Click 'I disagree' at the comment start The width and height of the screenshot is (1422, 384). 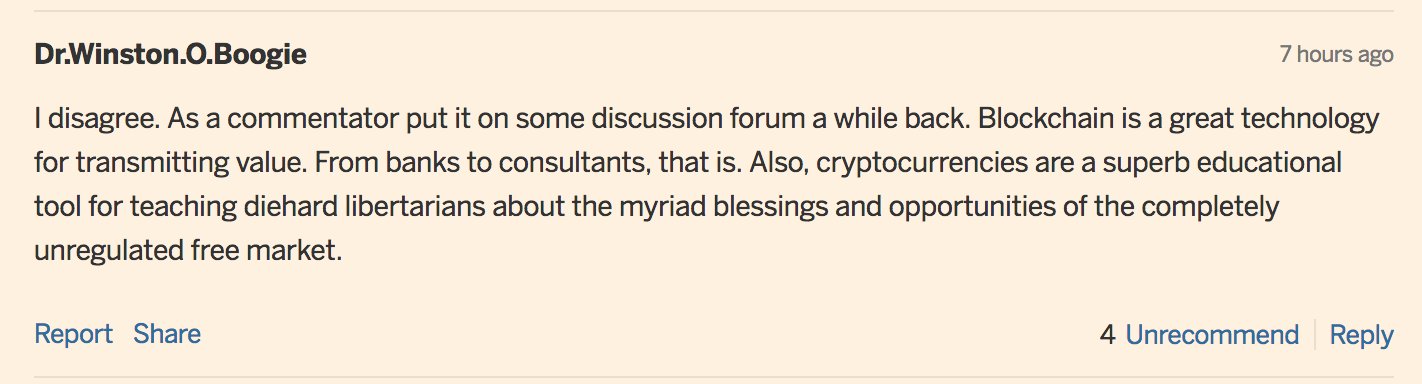click(93, 121)
